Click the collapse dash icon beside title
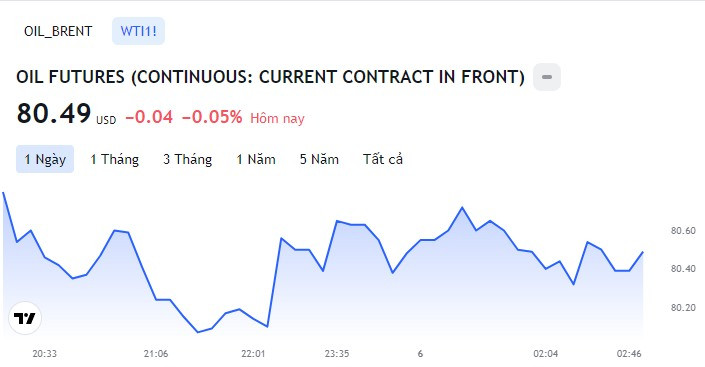The width and height of the screenshot is (705, 367). [x=547, y=77]
